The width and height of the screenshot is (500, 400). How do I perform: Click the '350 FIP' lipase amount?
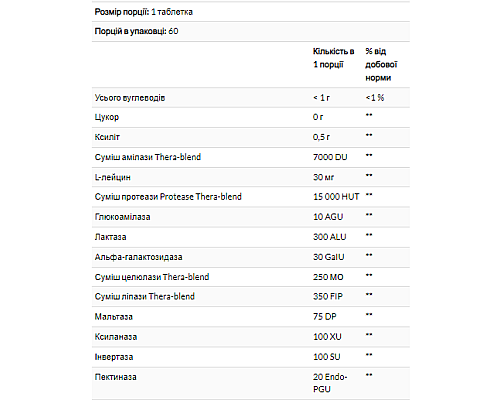point(328,296)
